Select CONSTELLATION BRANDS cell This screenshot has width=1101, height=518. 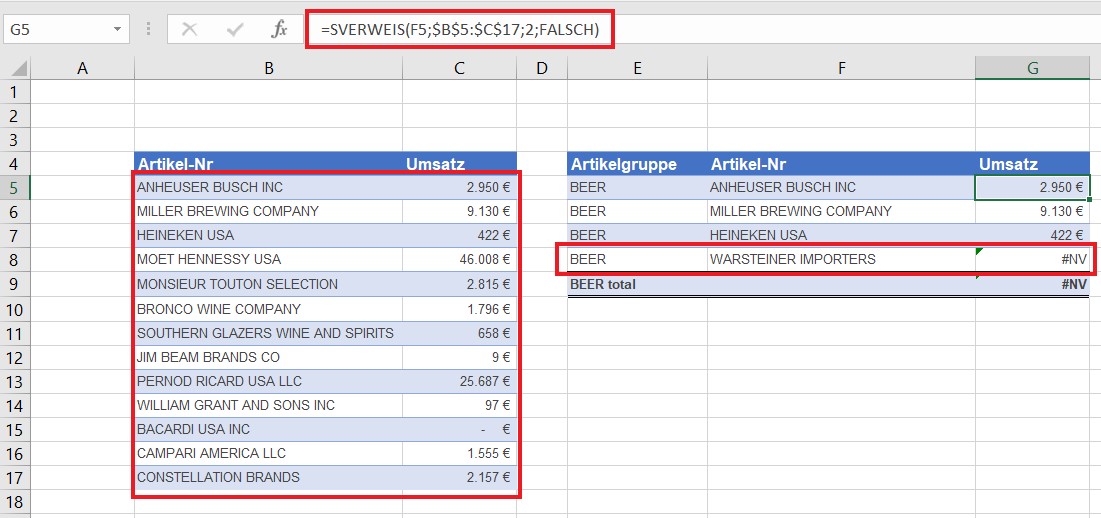(268, 478)
